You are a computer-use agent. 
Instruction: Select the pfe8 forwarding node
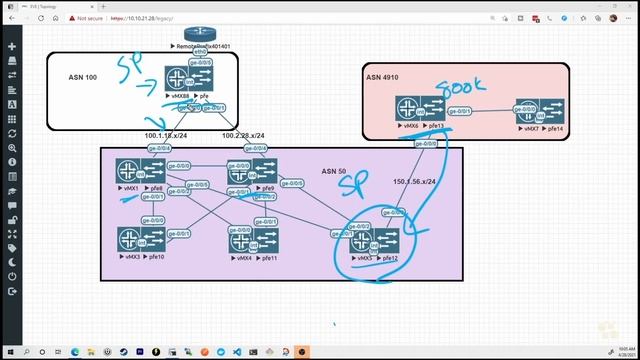pyautogui.click(x=153, y=171)
